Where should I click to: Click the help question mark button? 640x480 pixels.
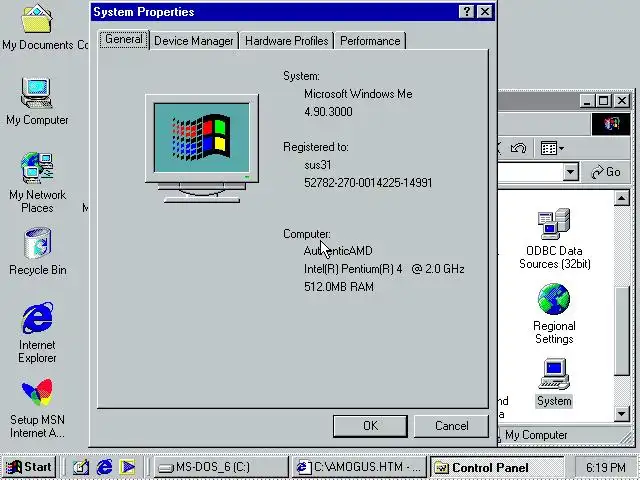click(467, 12)
